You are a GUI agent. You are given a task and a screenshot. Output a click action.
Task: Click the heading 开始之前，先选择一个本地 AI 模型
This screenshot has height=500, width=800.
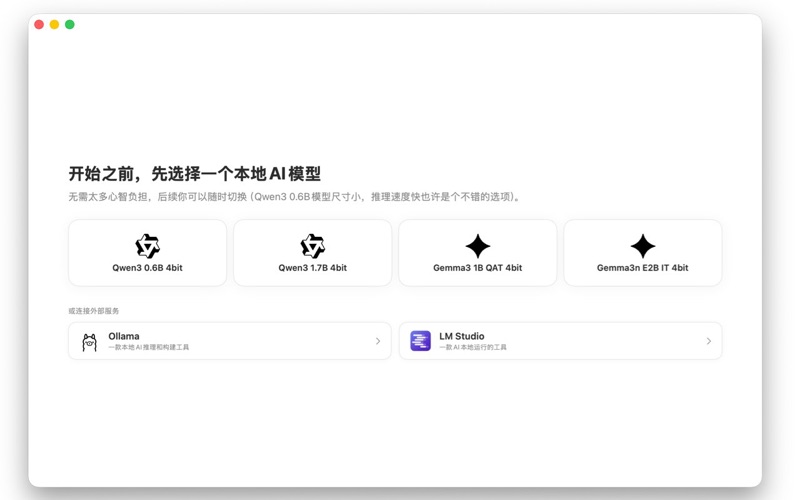coord(194,173)
